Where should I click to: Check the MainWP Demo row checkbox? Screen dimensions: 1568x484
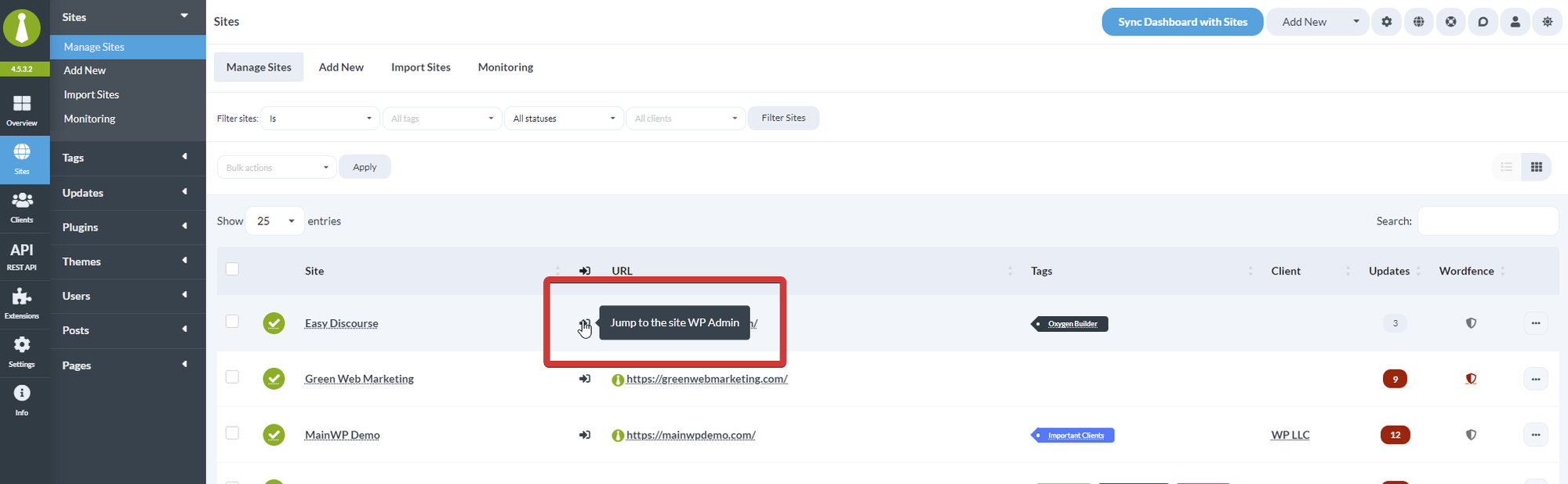pos(232,433)
